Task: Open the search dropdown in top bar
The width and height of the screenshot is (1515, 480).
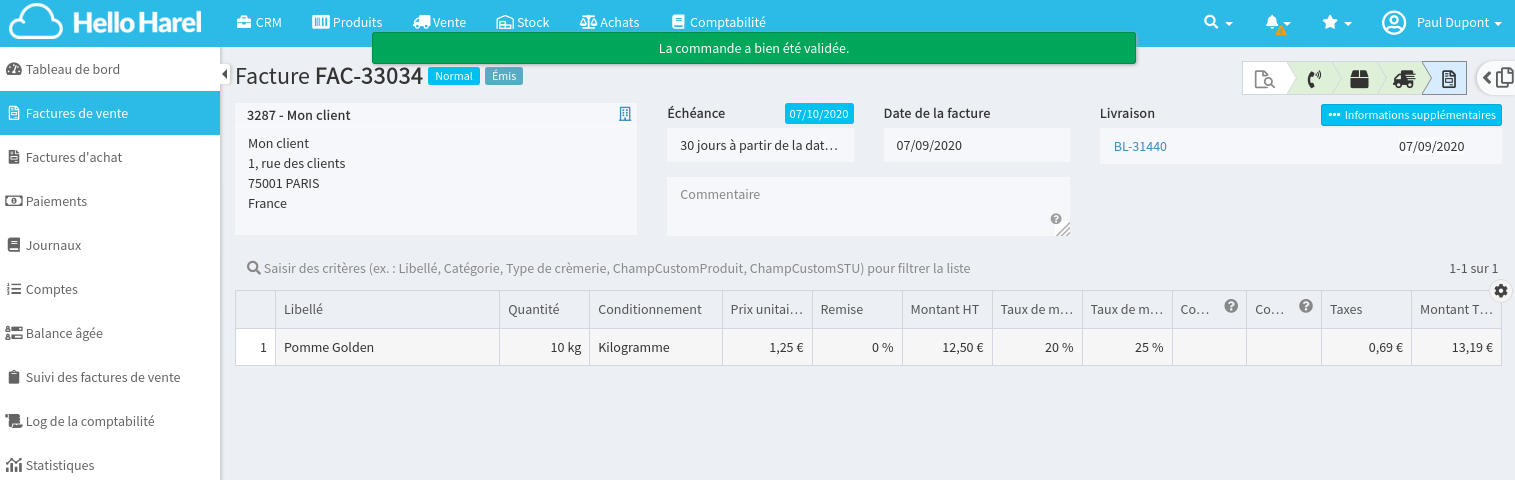Action: [x=1217, y=22]
